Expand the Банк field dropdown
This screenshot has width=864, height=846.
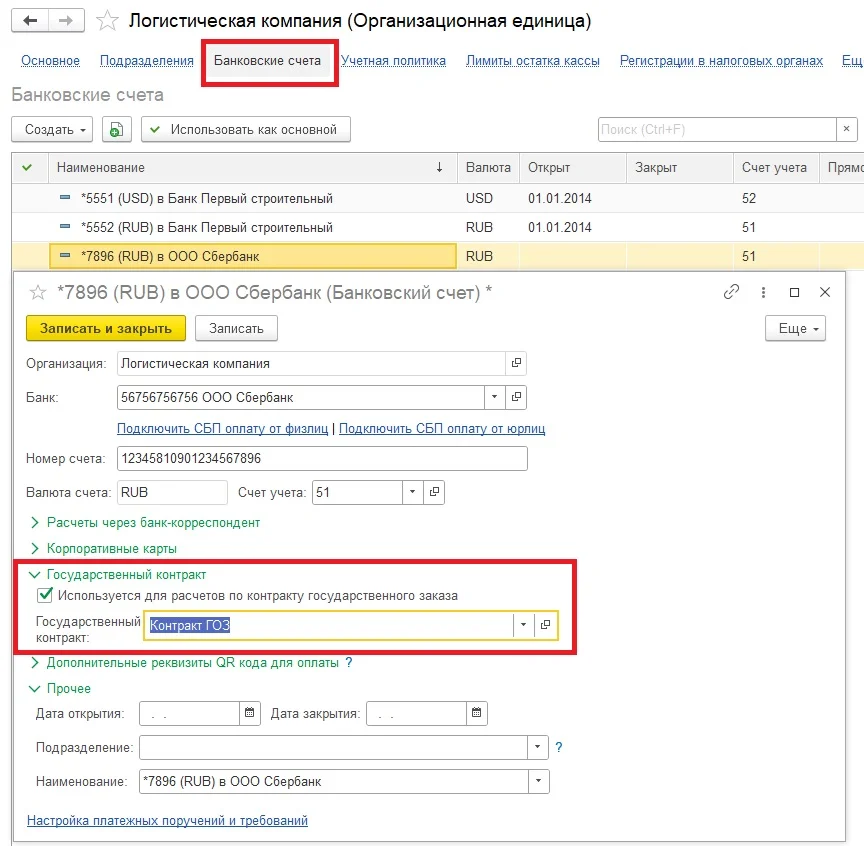(x=494, y=397)
